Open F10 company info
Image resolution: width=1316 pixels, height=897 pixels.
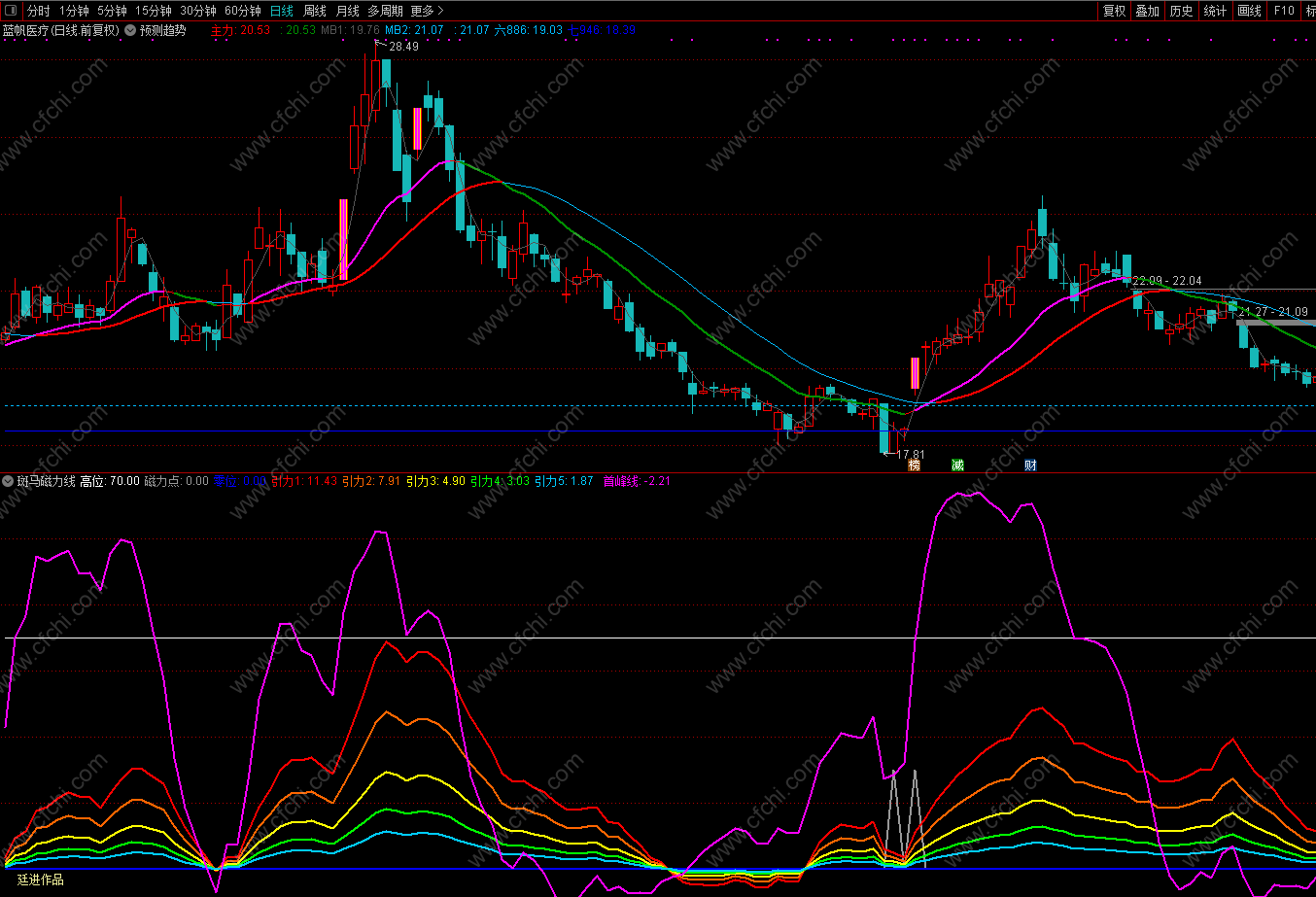coord(1284,11)
